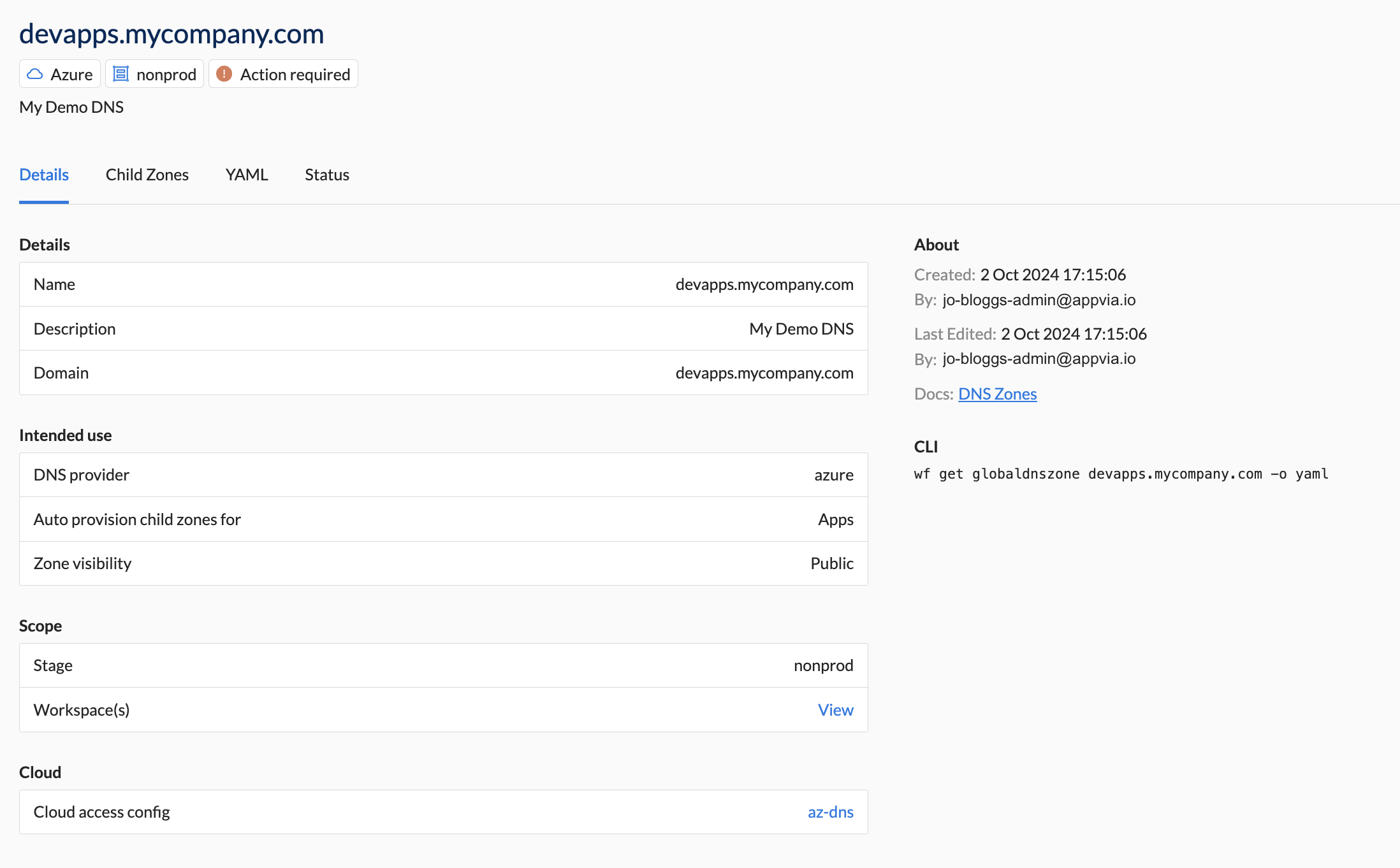Viewport: 1400px width, 868px height.
Task: Switch to the Child Zones tab
Action: point(147,175)
